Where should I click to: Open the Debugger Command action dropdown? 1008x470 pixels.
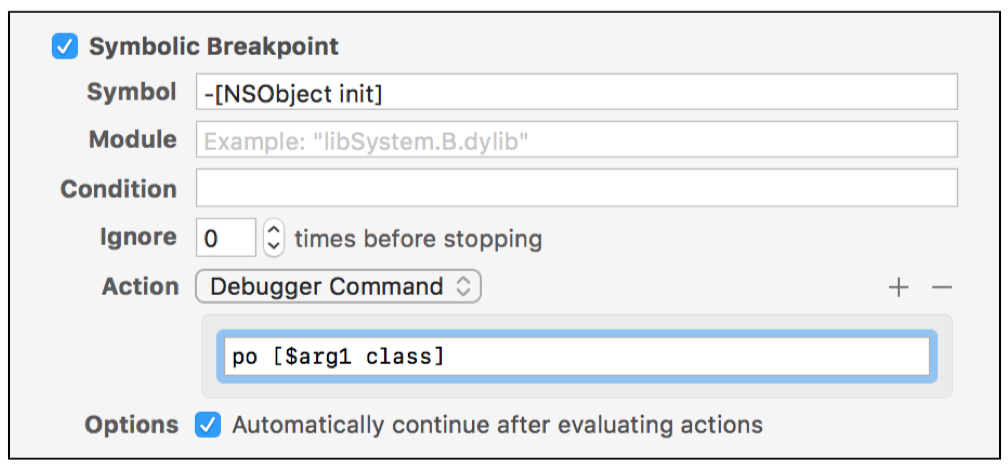pos(340,287)
